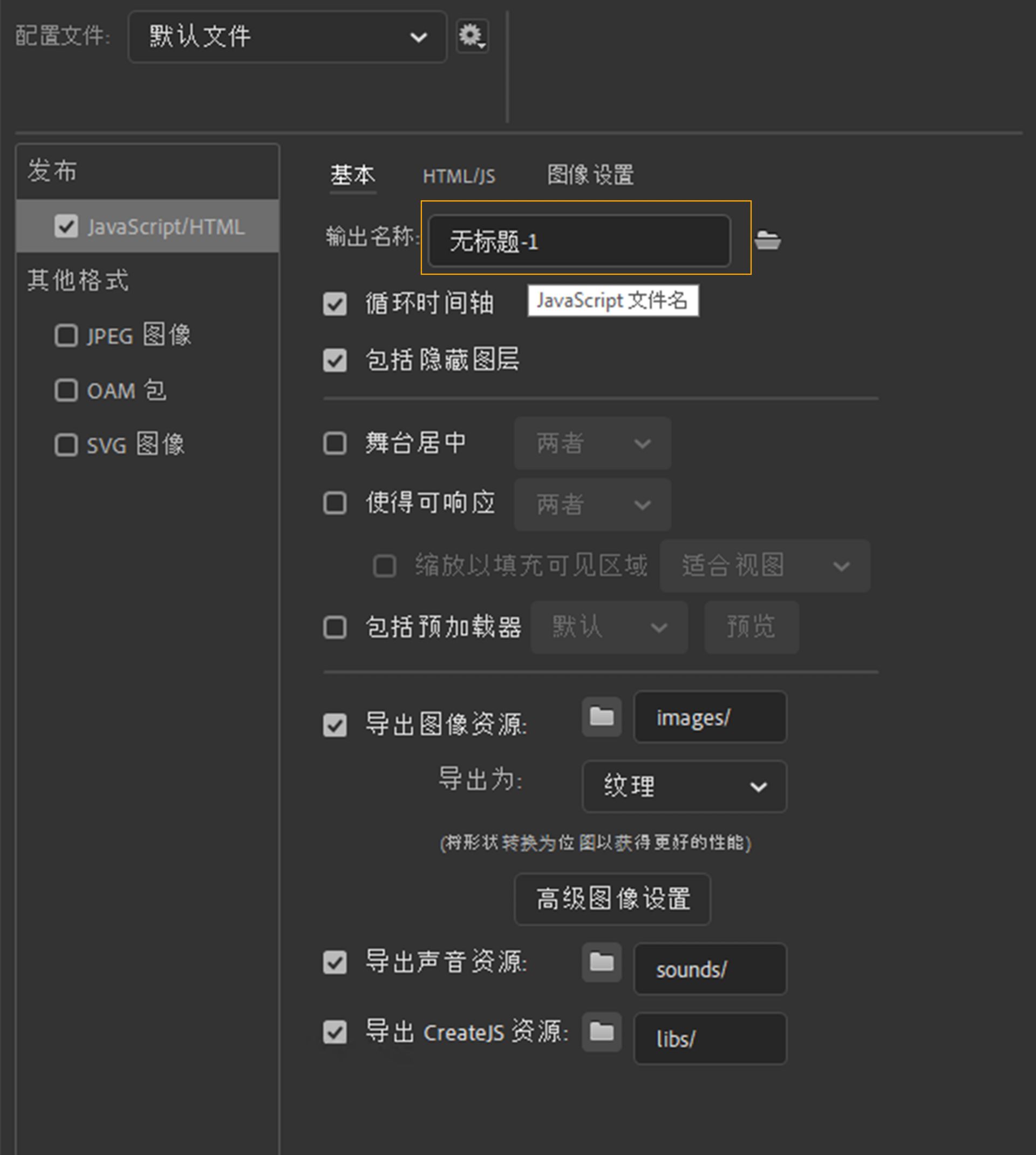Enable 舞台居中 option
The image size is (1036, 1155).
point(335,444)
